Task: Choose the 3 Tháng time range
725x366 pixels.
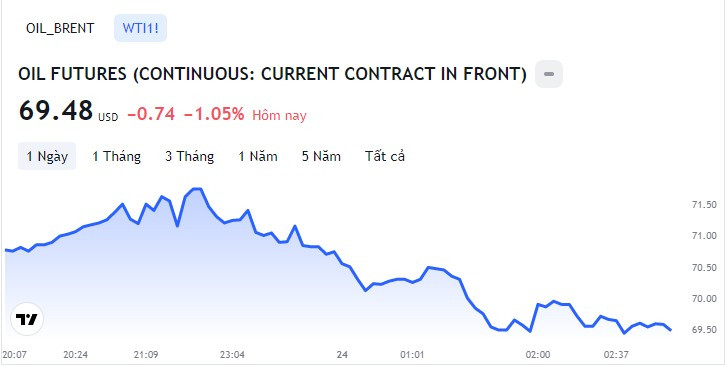Action: coord(190,156)
